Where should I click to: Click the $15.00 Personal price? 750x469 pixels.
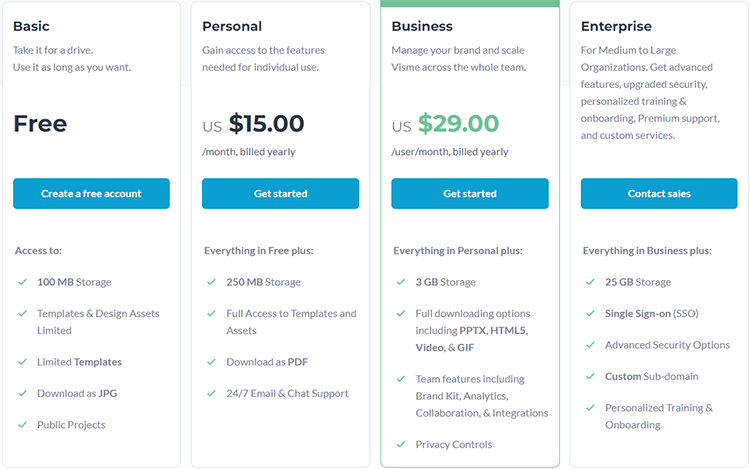[x=266, y=124]
